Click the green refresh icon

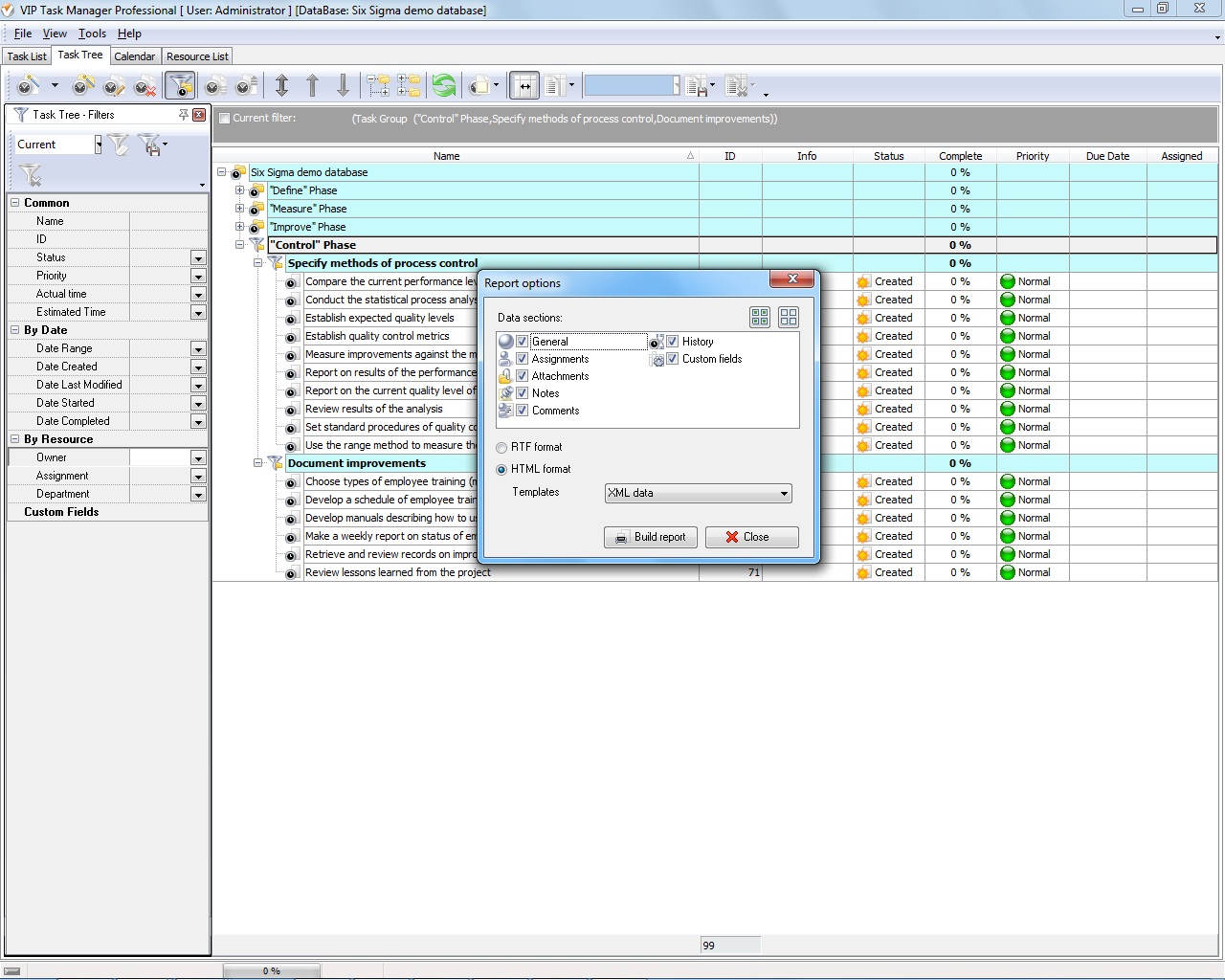coord(443,86)
